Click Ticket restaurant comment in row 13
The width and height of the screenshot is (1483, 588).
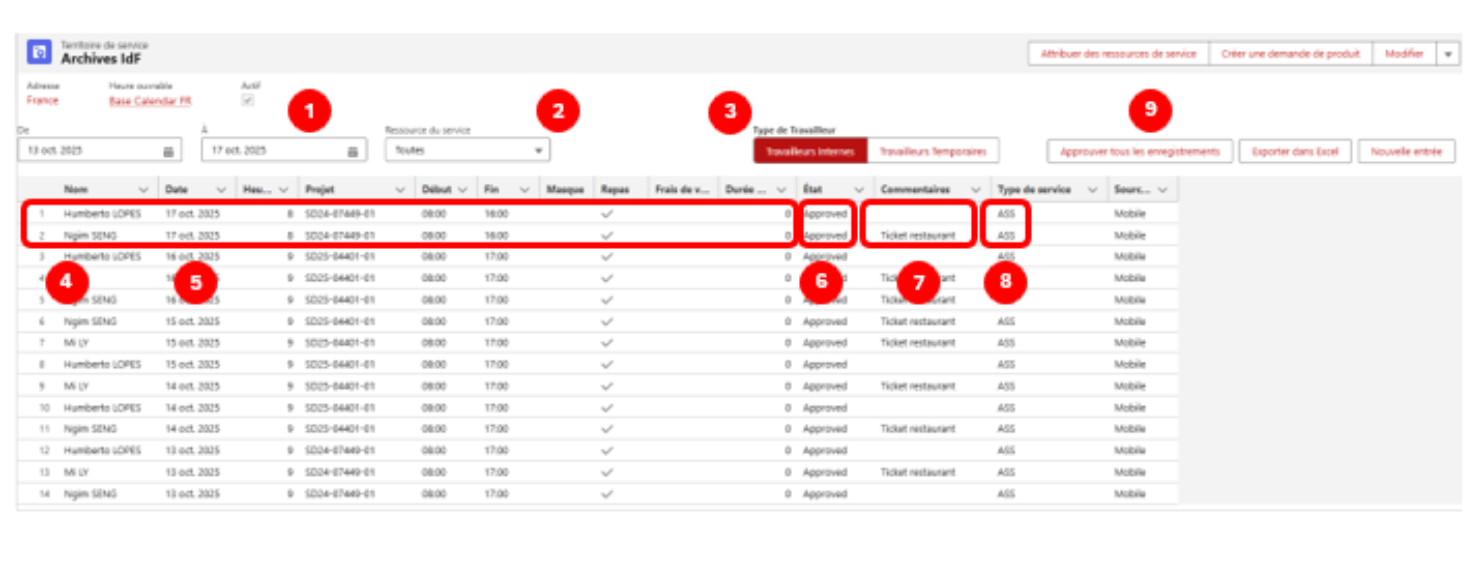918,473
